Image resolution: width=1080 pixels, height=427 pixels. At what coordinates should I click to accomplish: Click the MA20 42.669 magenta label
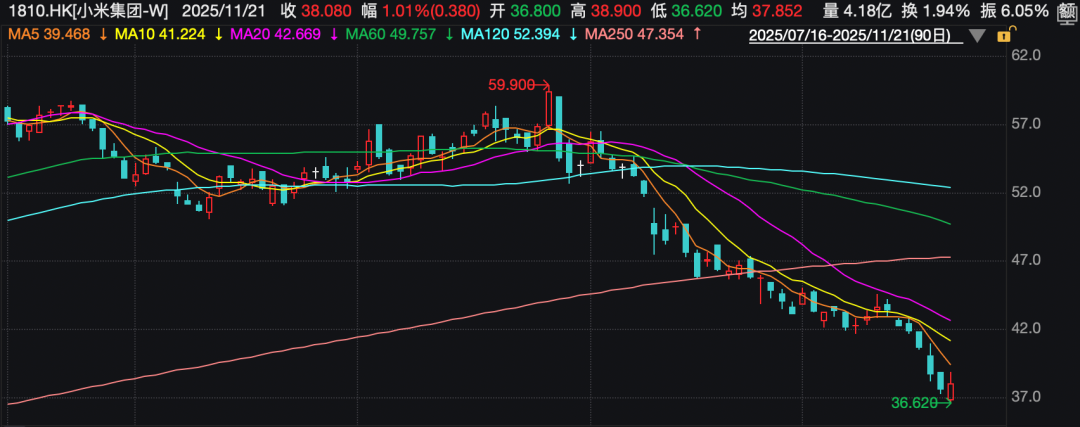point(272,35)
